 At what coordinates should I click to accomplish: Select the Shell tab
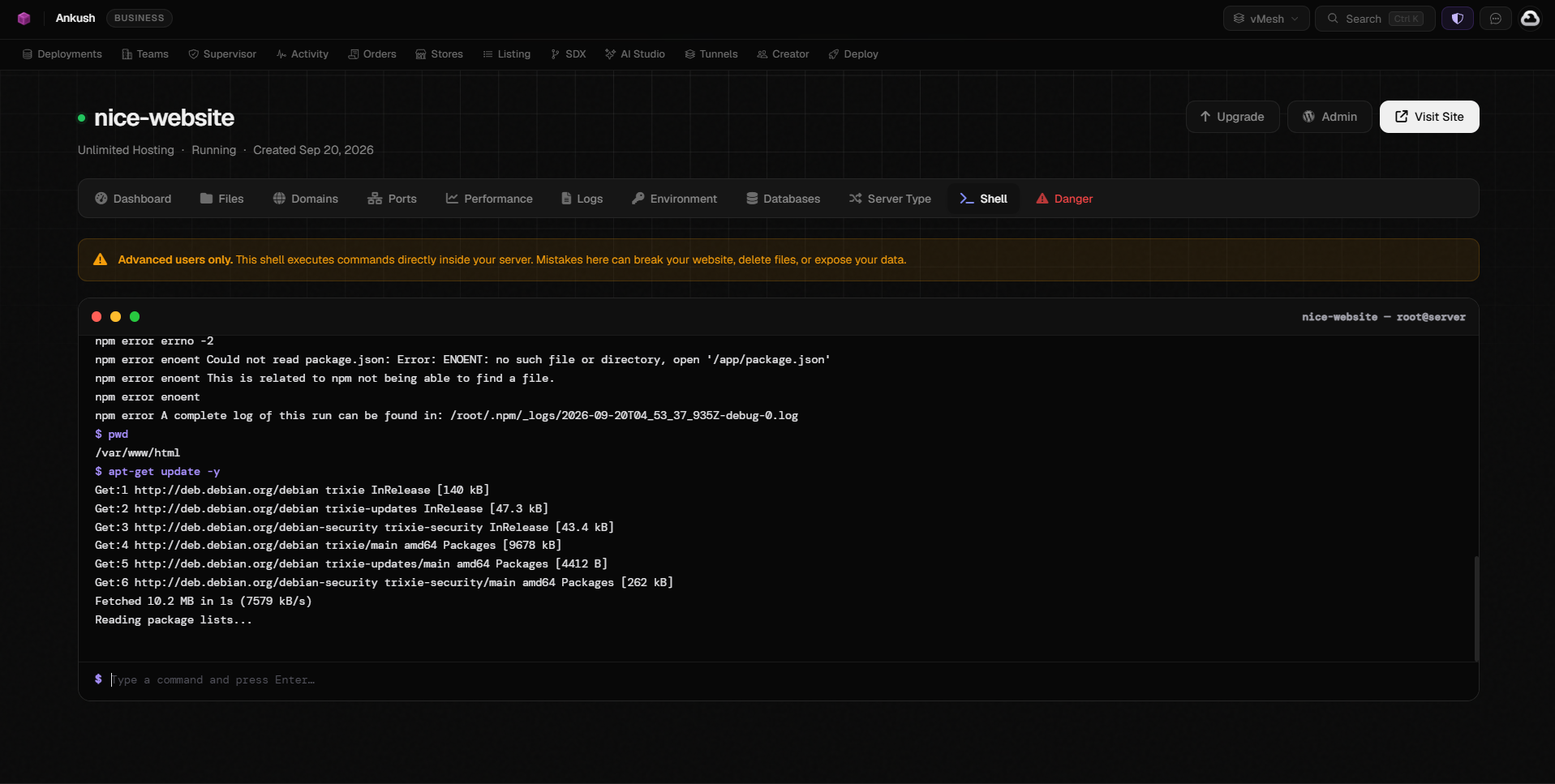tap(983, 199)
